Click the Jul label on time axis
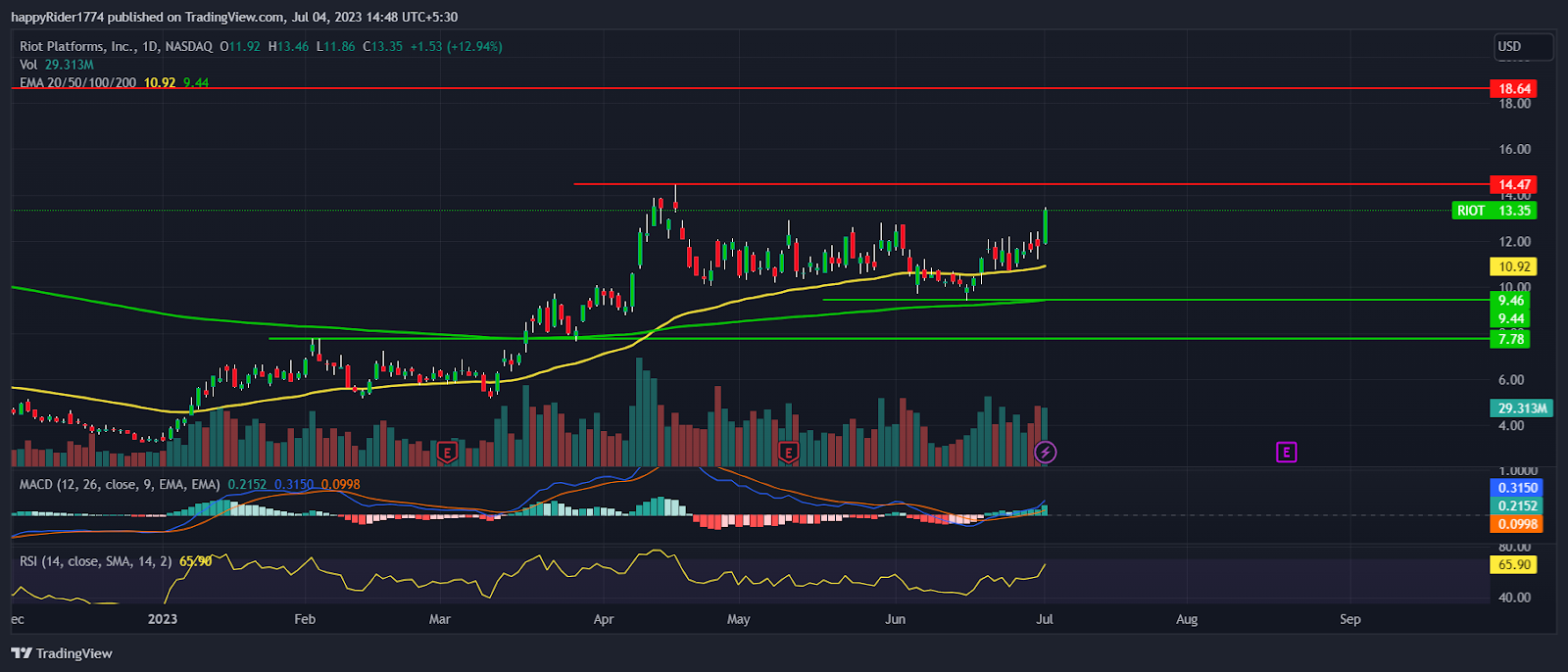This screenshot has width=1568, height=672. point(1045,619)
